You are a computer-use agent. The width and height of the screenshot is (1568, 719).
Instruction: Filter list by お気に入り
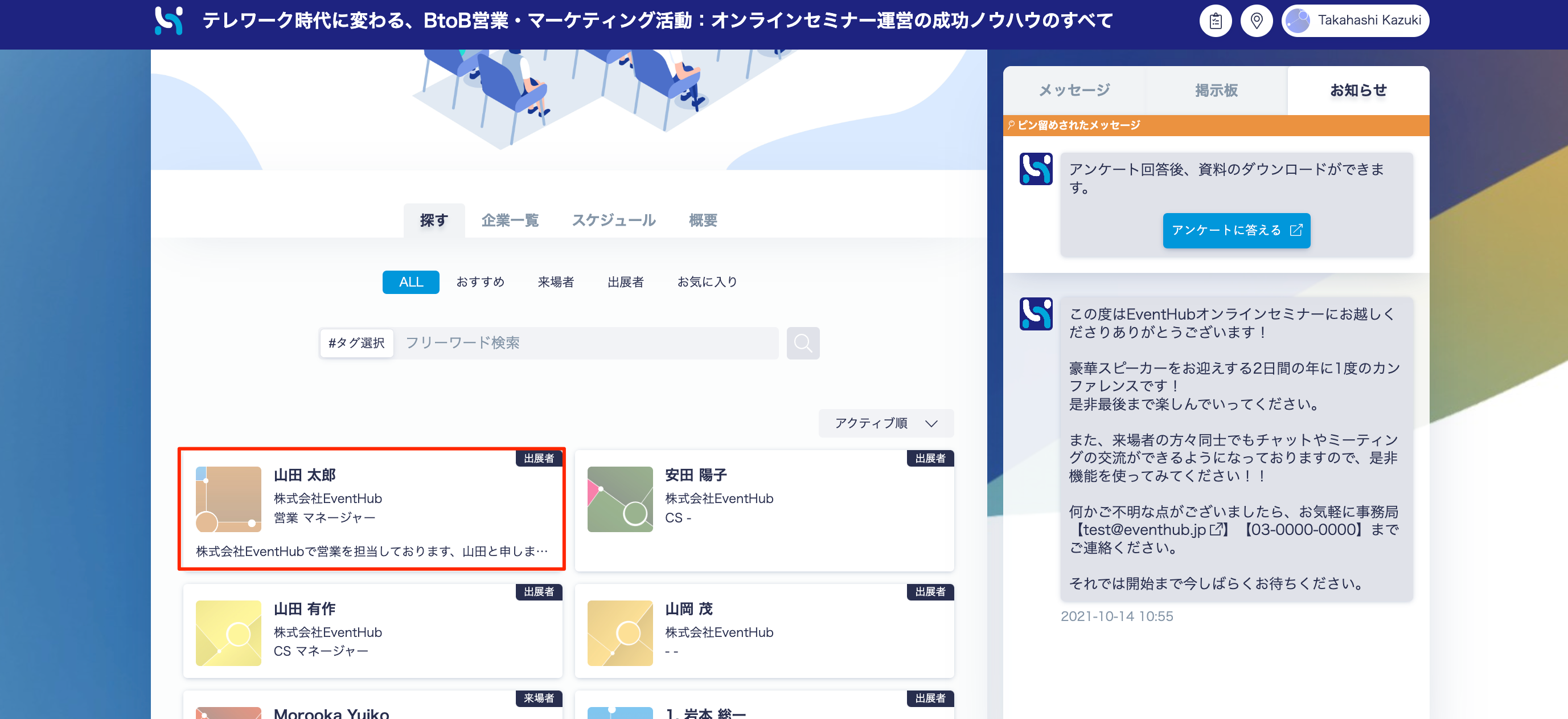707,282
